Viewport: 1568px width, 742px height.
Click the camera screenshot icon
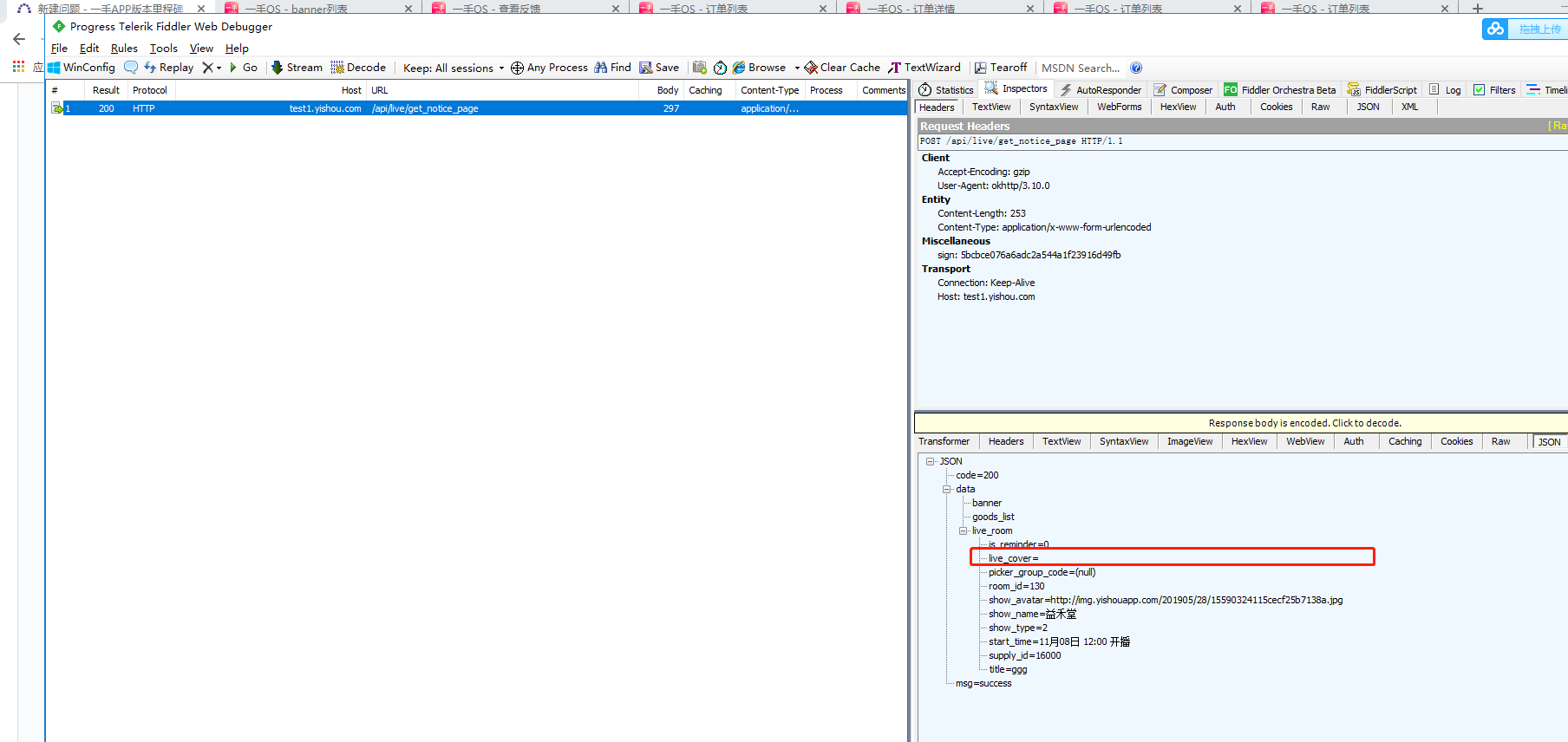pyautogui.click(x=700, y=68)
